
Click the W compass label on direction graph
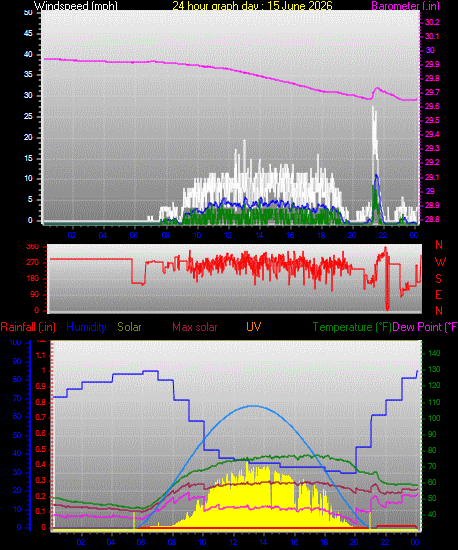point(440,262)
